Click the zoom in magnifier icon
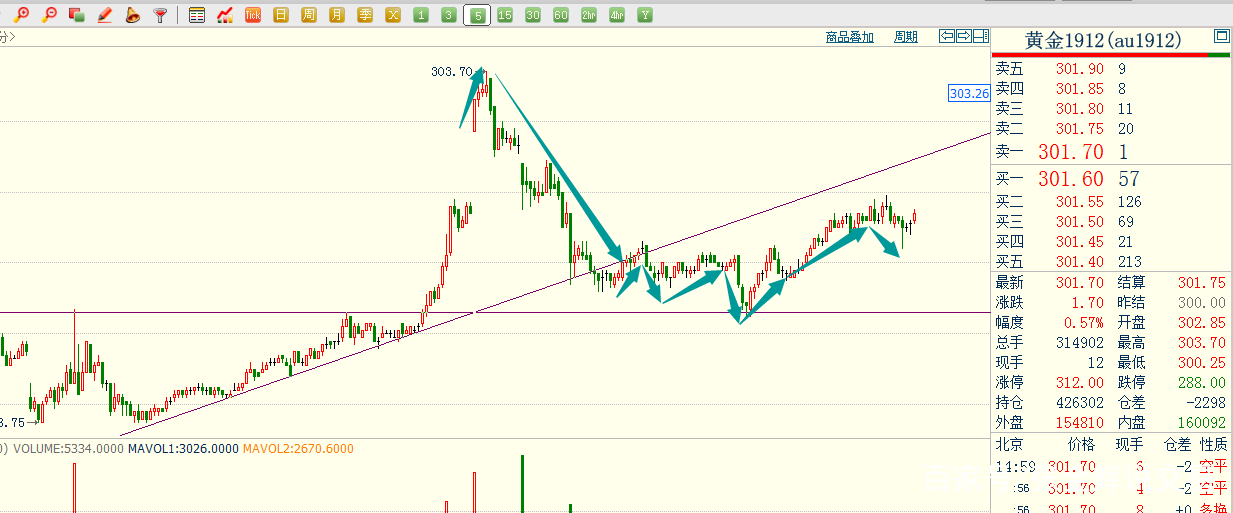Screen dimensions: 1233x513 pyautogui.click(x=22, y=15)
